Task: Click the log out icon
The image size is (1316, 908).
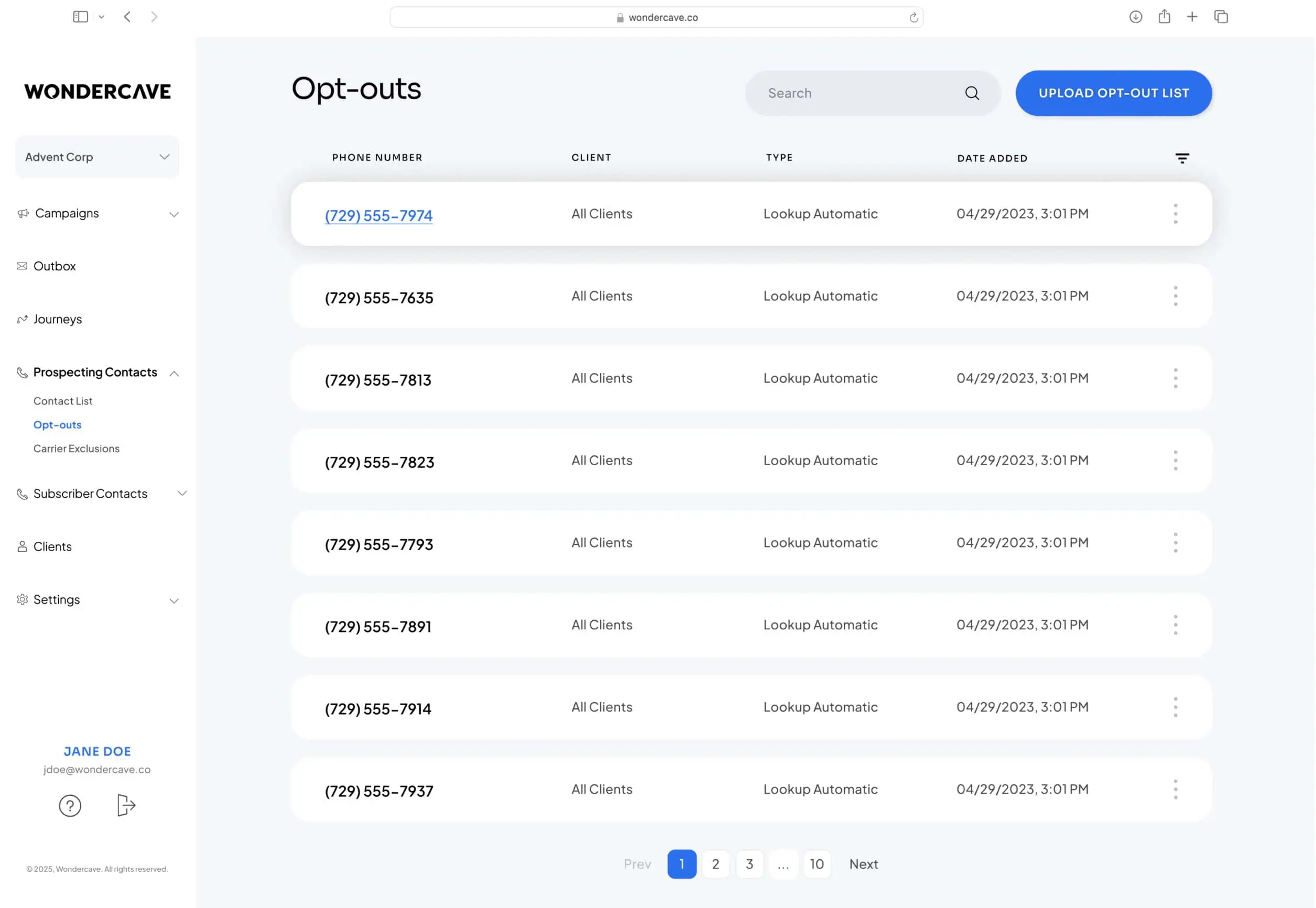Action: pos(126,806)
